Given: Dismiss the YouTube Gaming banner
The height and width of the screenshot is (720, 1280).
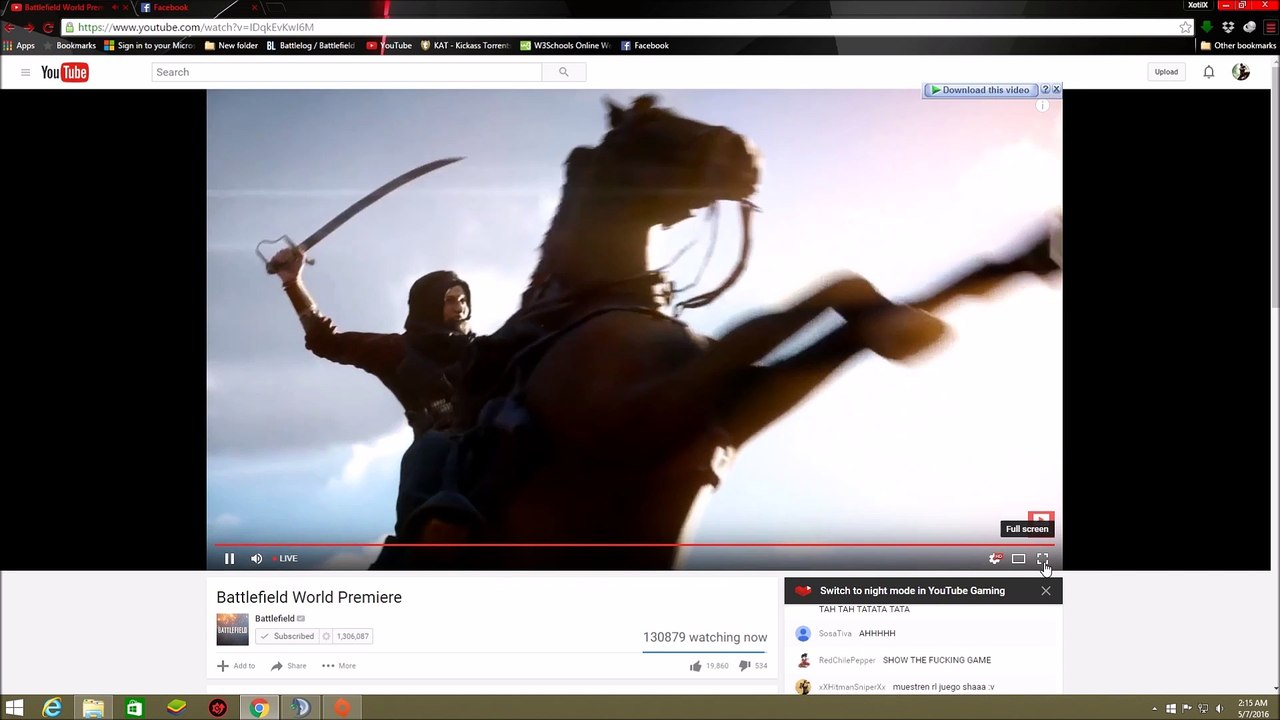Looking at the screenshot, I should (x=1046, y=591).
